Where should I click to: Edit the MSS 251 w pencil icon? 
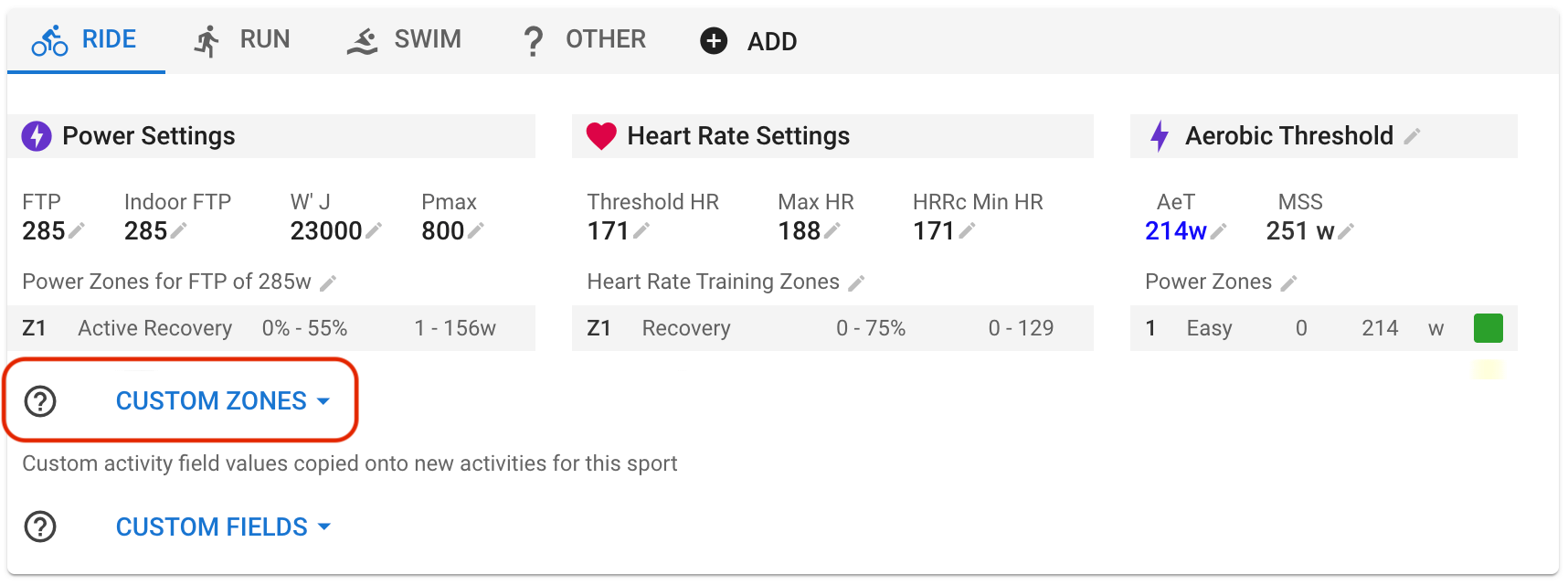(x=1346, y=231)
